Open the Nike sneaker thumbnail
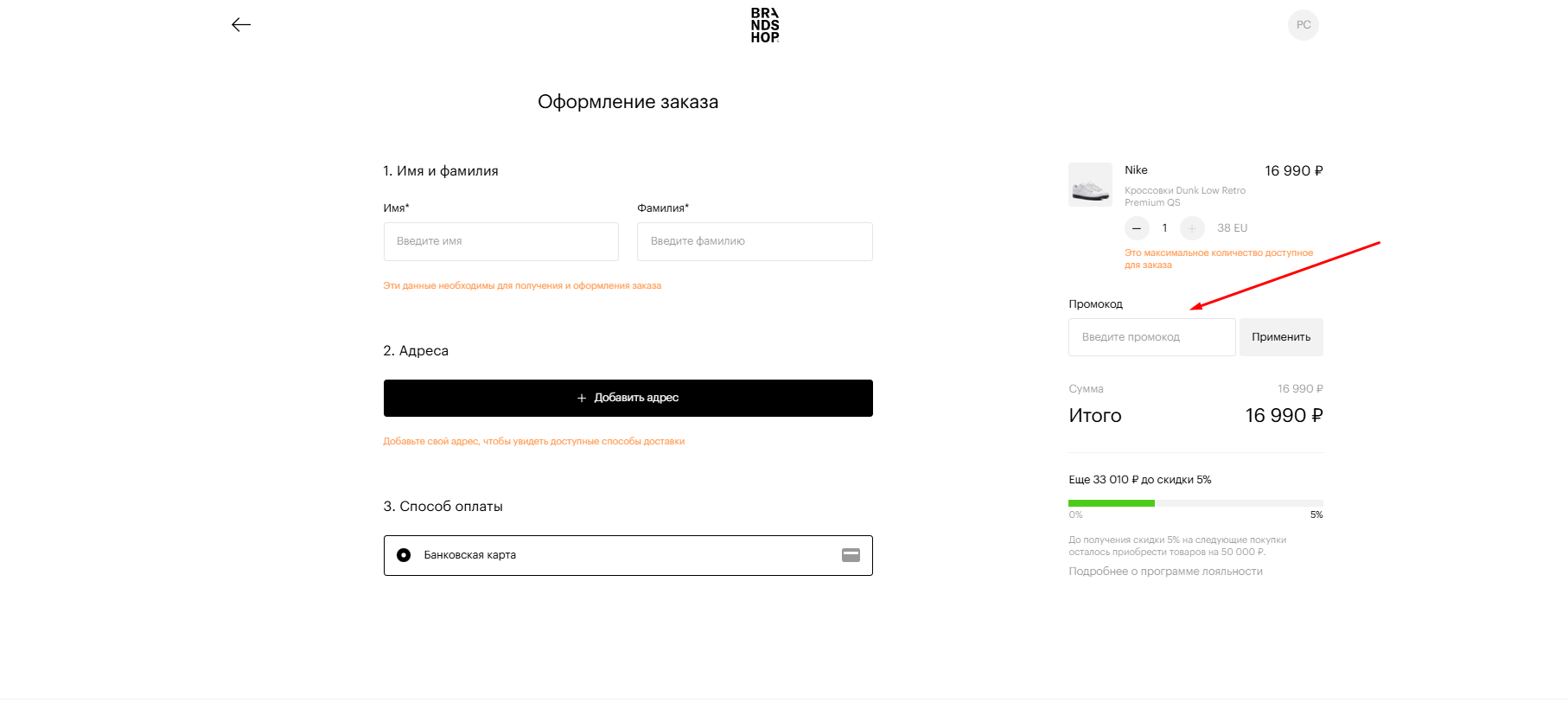This screenshot has height=722, width=1568. (x=1090, y=184)
